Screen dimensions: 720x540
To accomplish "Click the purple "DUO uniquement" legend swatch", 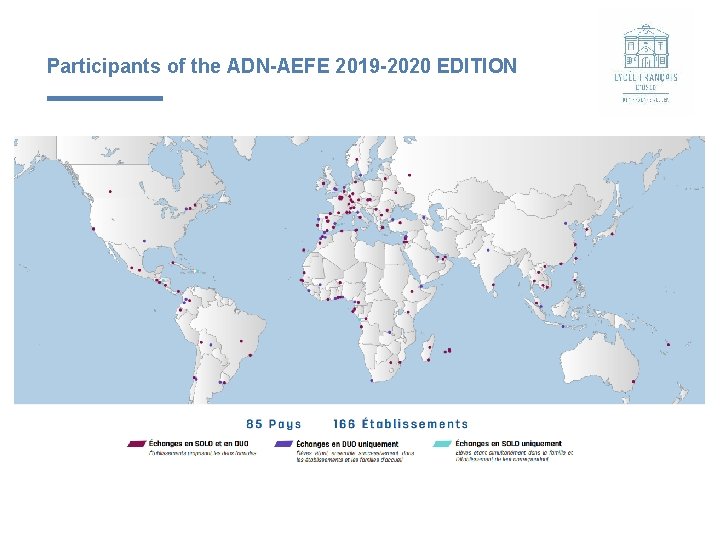I will tap(283, 444).
